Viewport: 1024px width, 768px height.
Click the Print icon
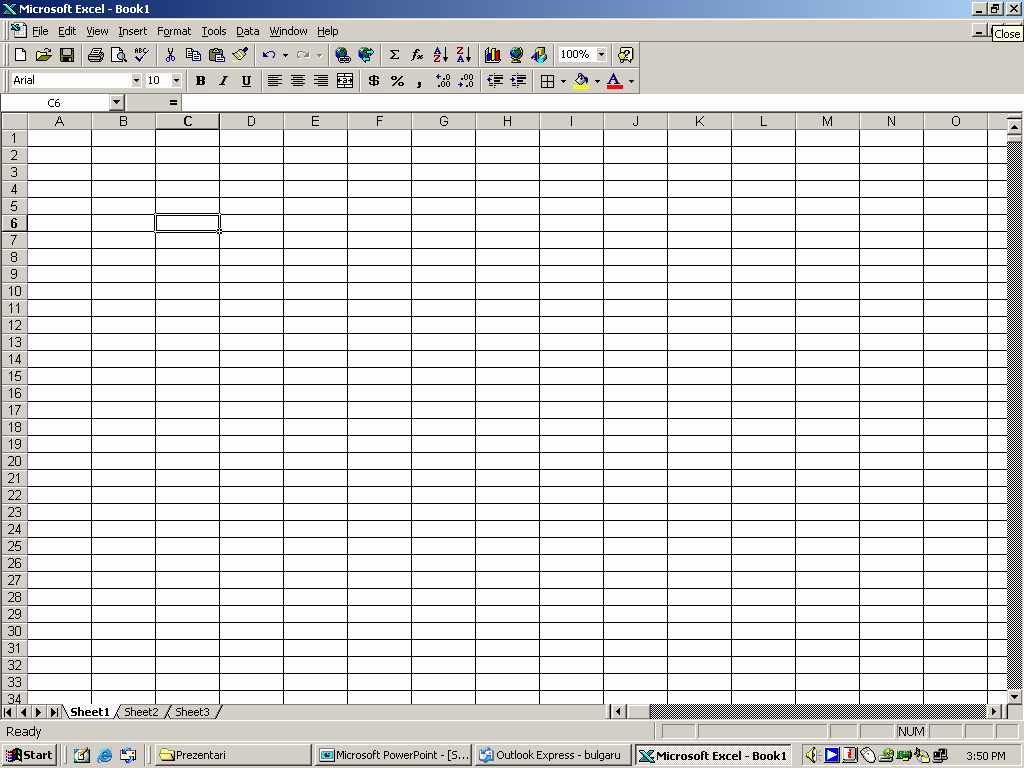[95, 55]
